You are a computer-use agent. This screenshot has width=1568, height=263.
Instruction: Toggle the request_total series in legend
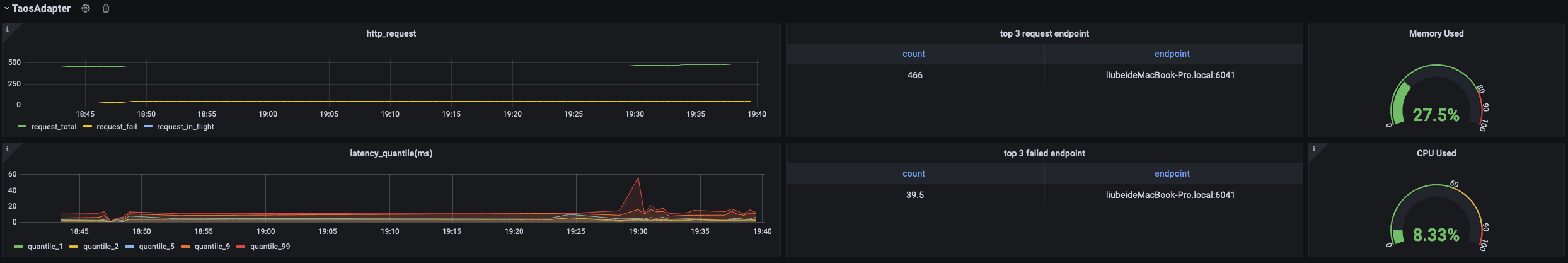point(54,127)
